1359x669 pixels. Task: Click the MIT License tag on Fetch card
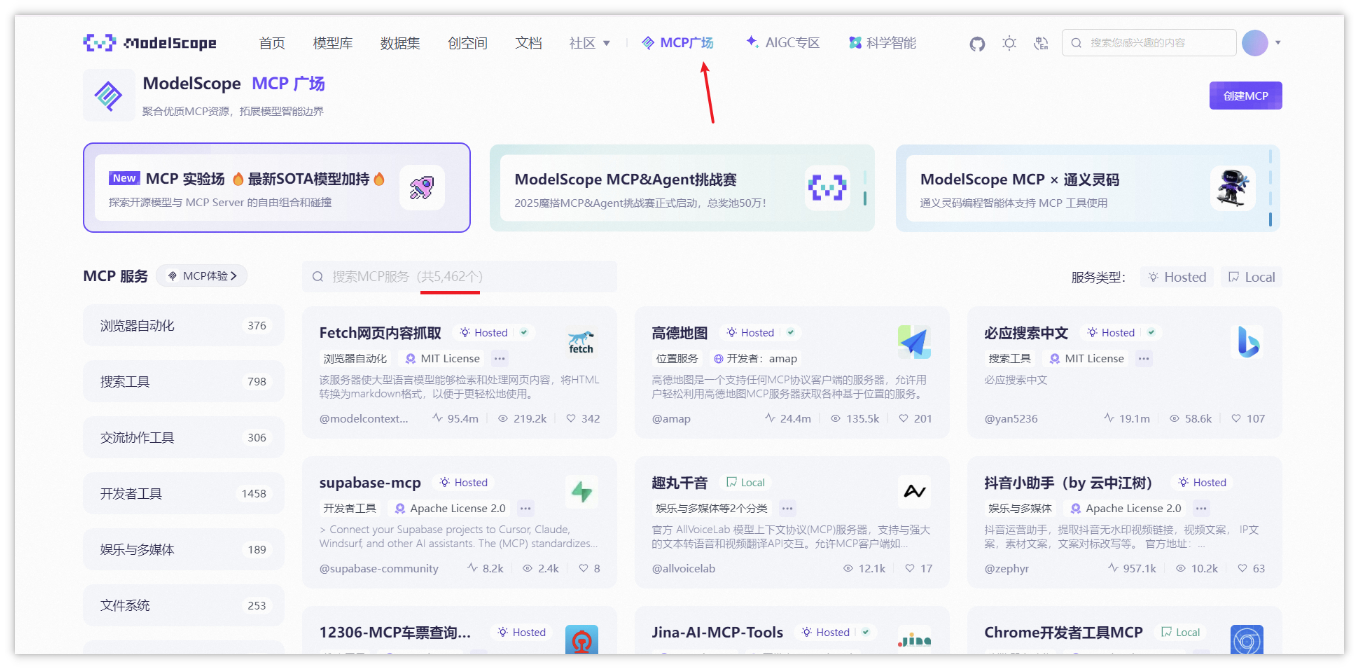tap(442, 358)
